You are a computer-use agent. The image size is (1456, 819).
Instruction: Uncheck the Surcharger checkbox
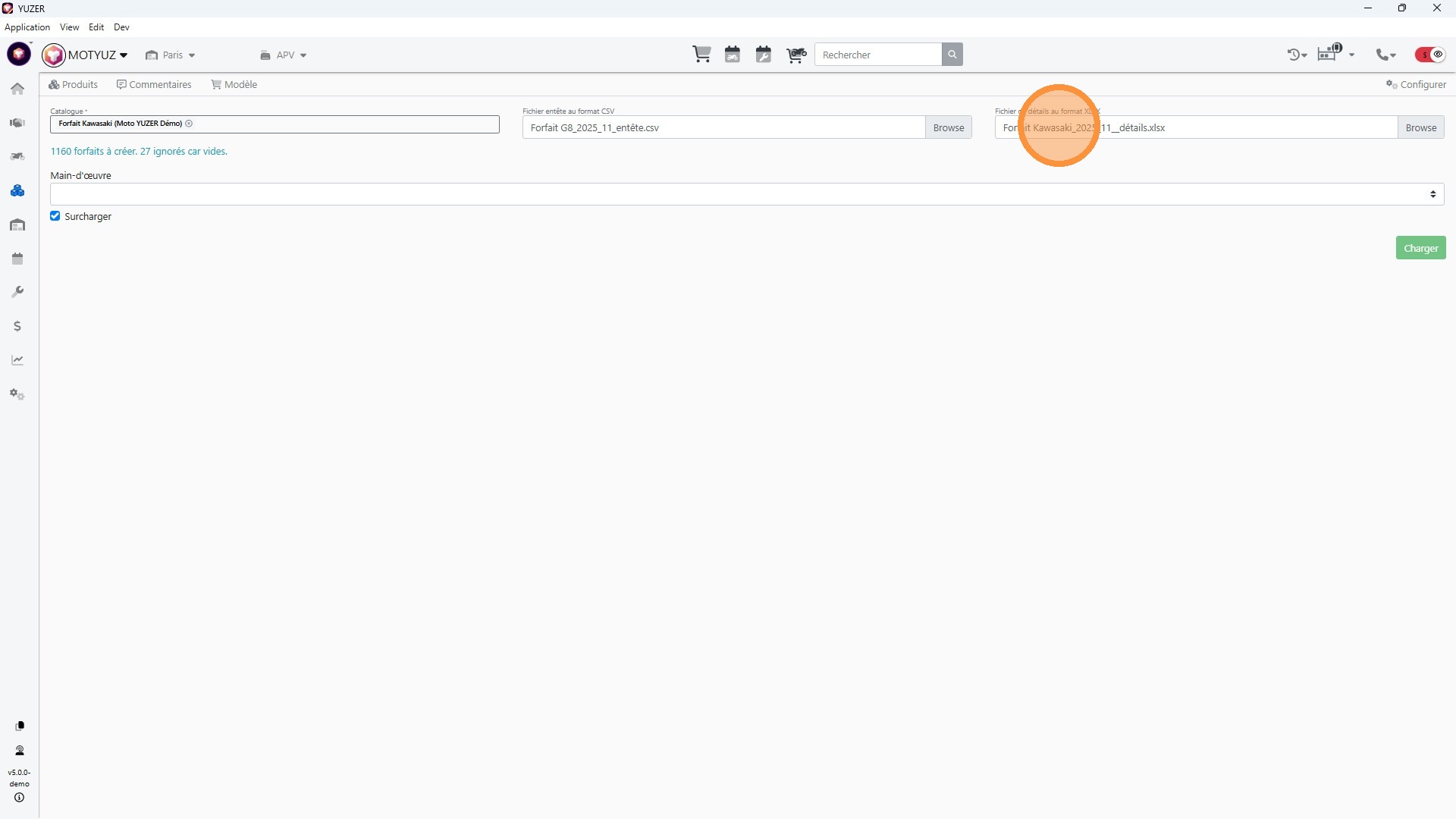55,216
